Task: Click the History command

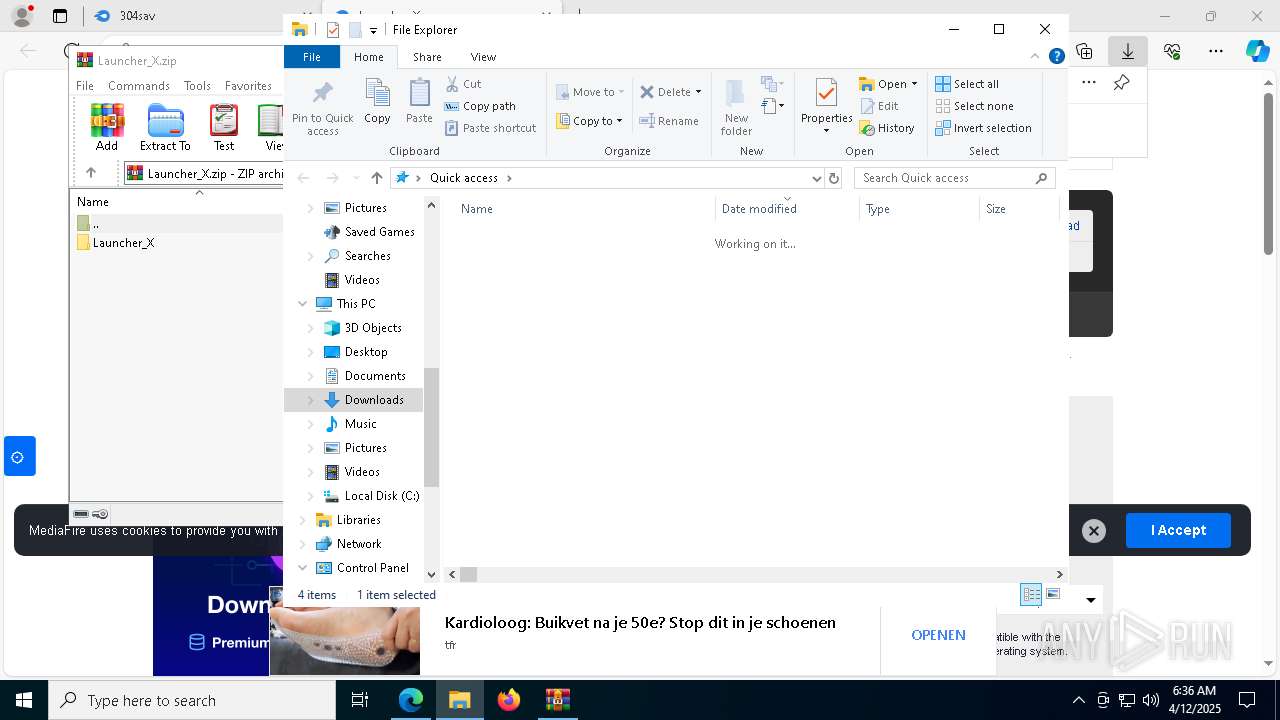Action: (887, 128)
